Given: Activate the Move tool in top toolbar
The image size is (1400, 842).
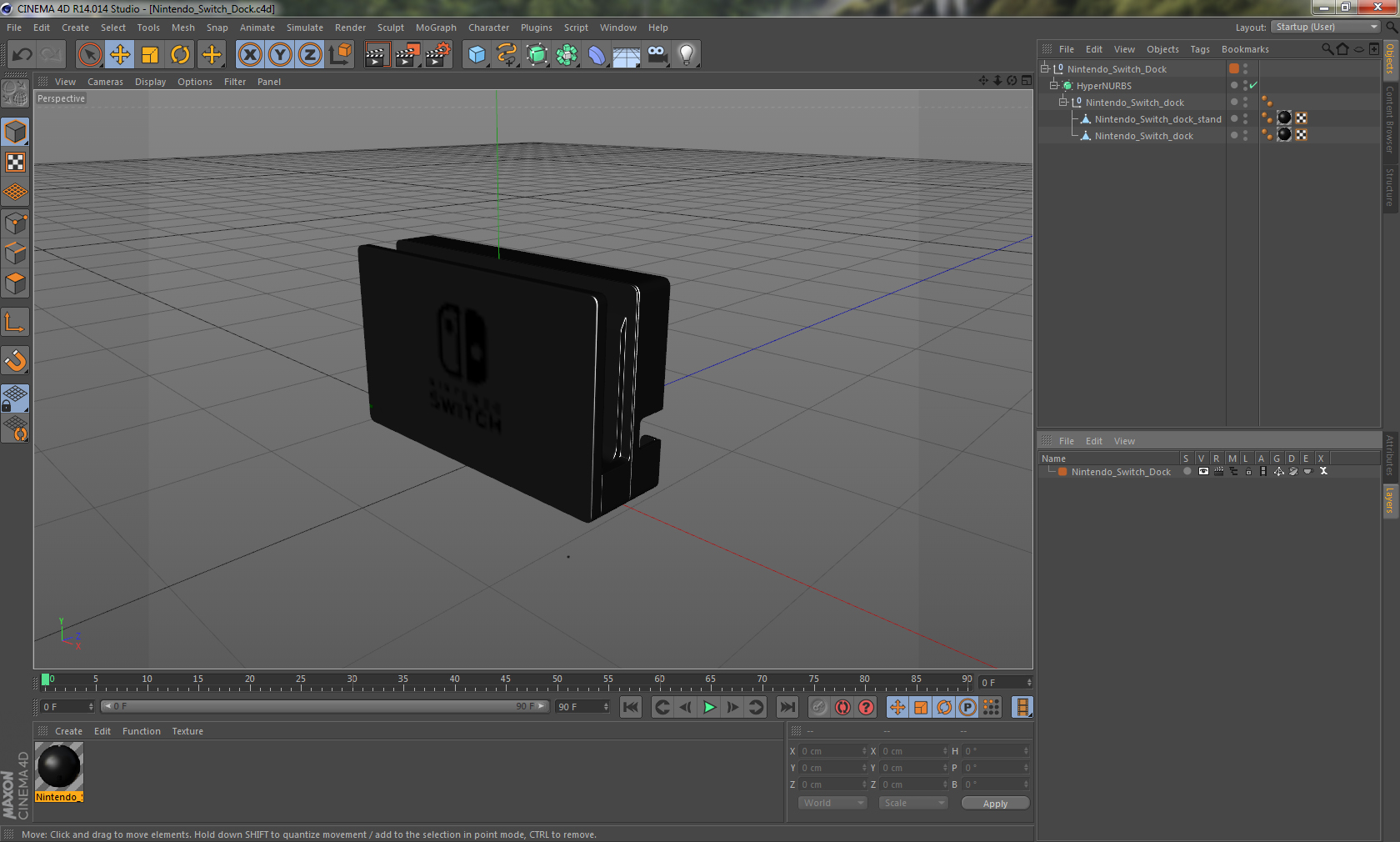Looking at the screenshot, I should 120,55.
